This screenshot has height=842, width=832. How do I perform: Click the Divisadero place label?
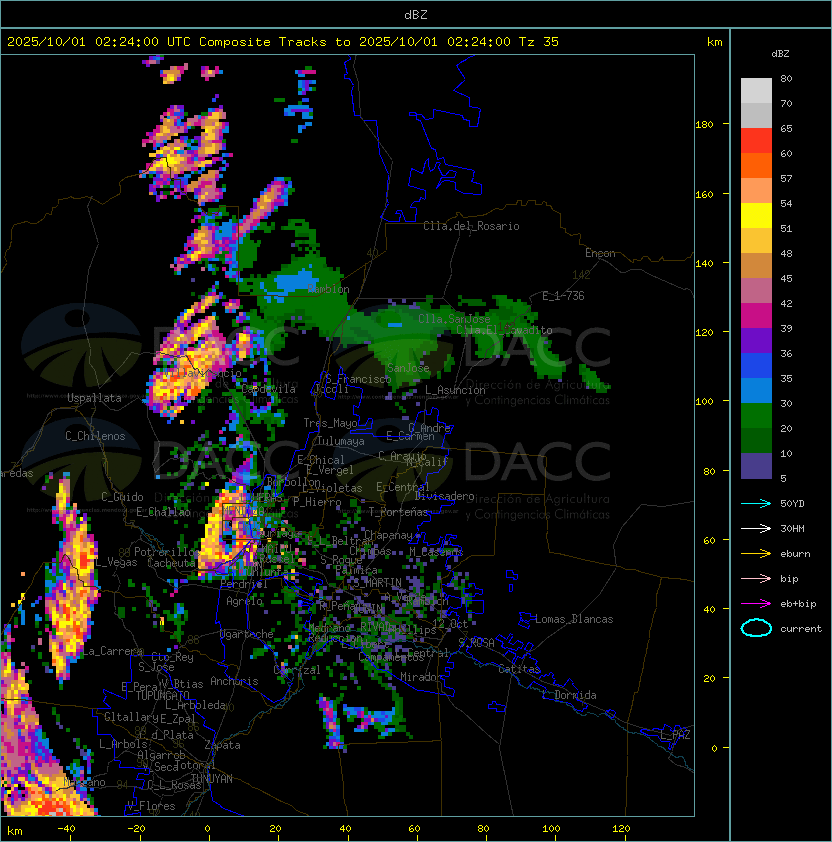tap(444, 496)
